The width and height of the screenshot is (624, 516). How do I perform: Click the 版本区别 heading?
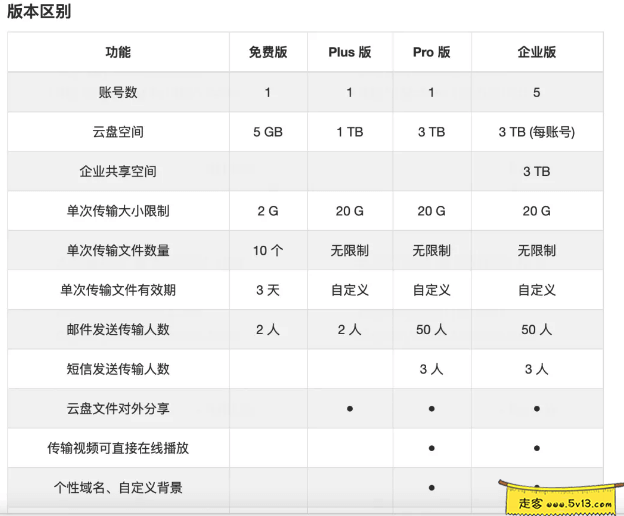click(x=39, y=12)
